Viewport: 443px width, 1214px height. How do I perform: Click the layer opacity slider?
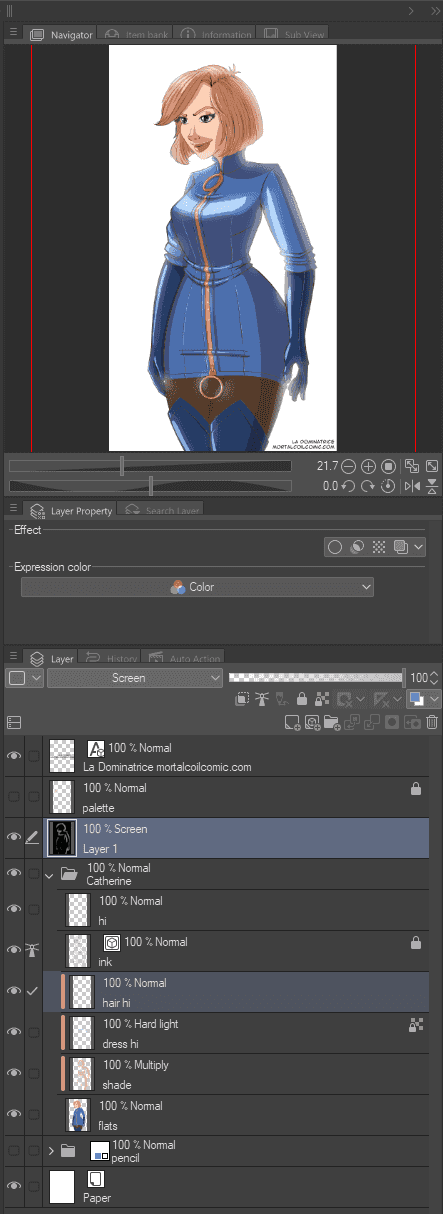(316, 677)
